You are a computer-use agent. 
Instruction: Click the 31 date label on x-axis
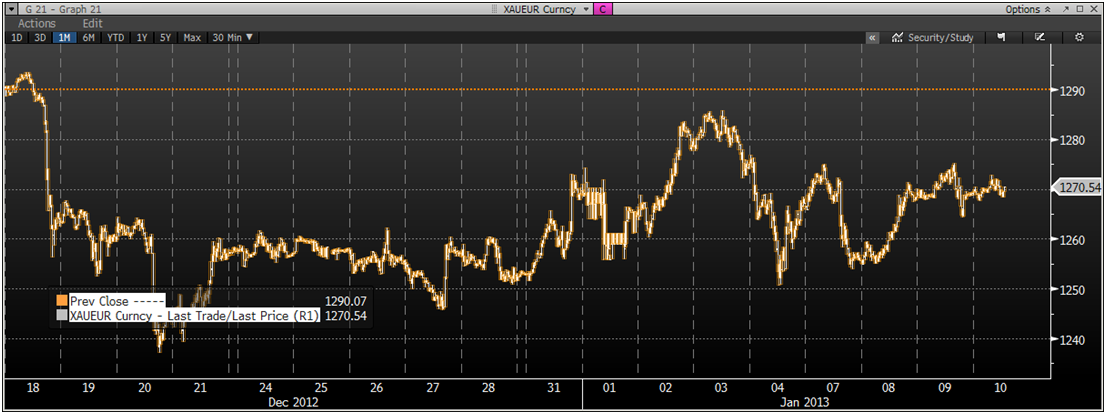(554, 387)
